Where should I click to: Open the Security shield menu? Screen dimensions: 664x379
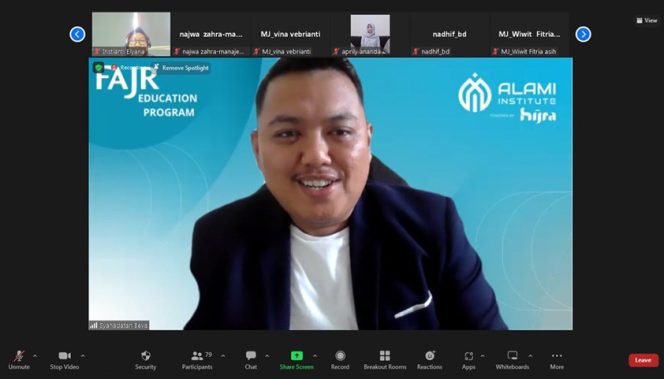click(x=146, y=360)
